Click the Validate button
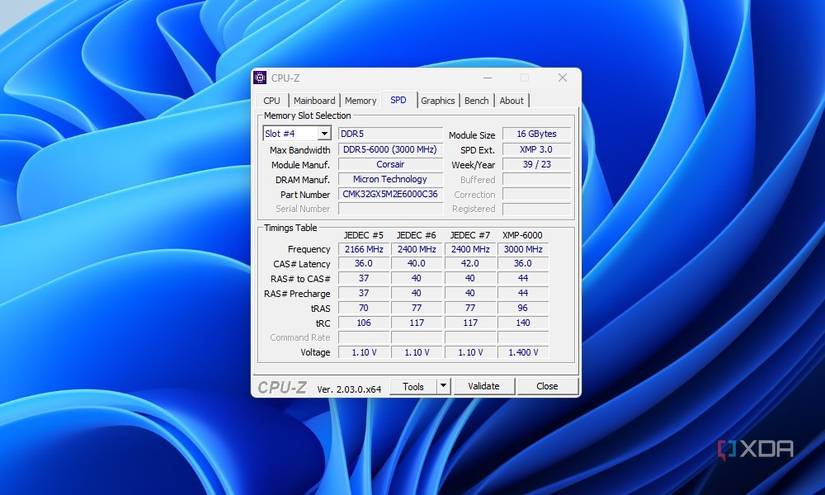 [484, 386]
